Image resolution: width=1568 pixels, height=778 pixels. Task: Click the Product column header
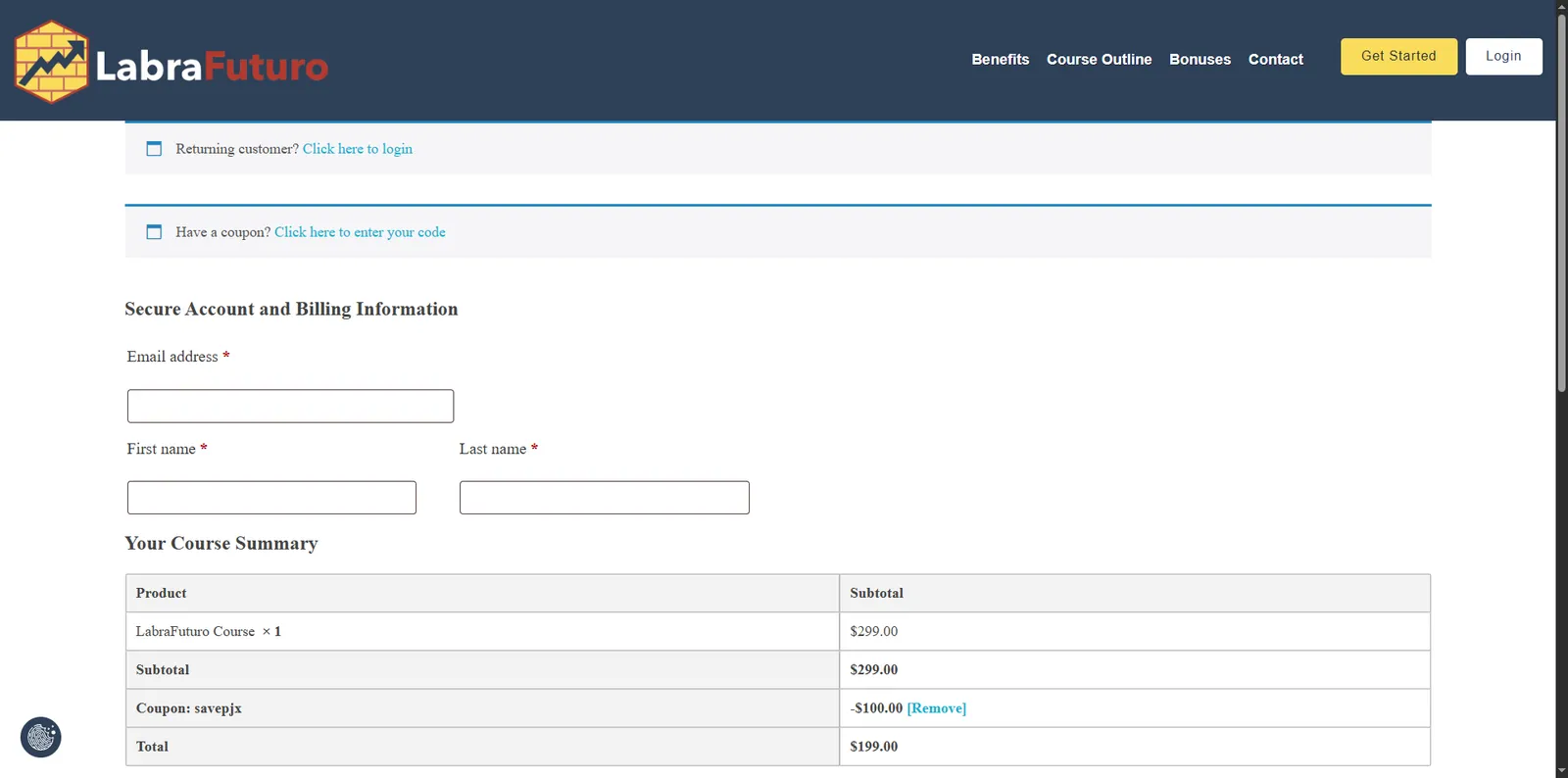pyautogui.click(x=482, y=594)
